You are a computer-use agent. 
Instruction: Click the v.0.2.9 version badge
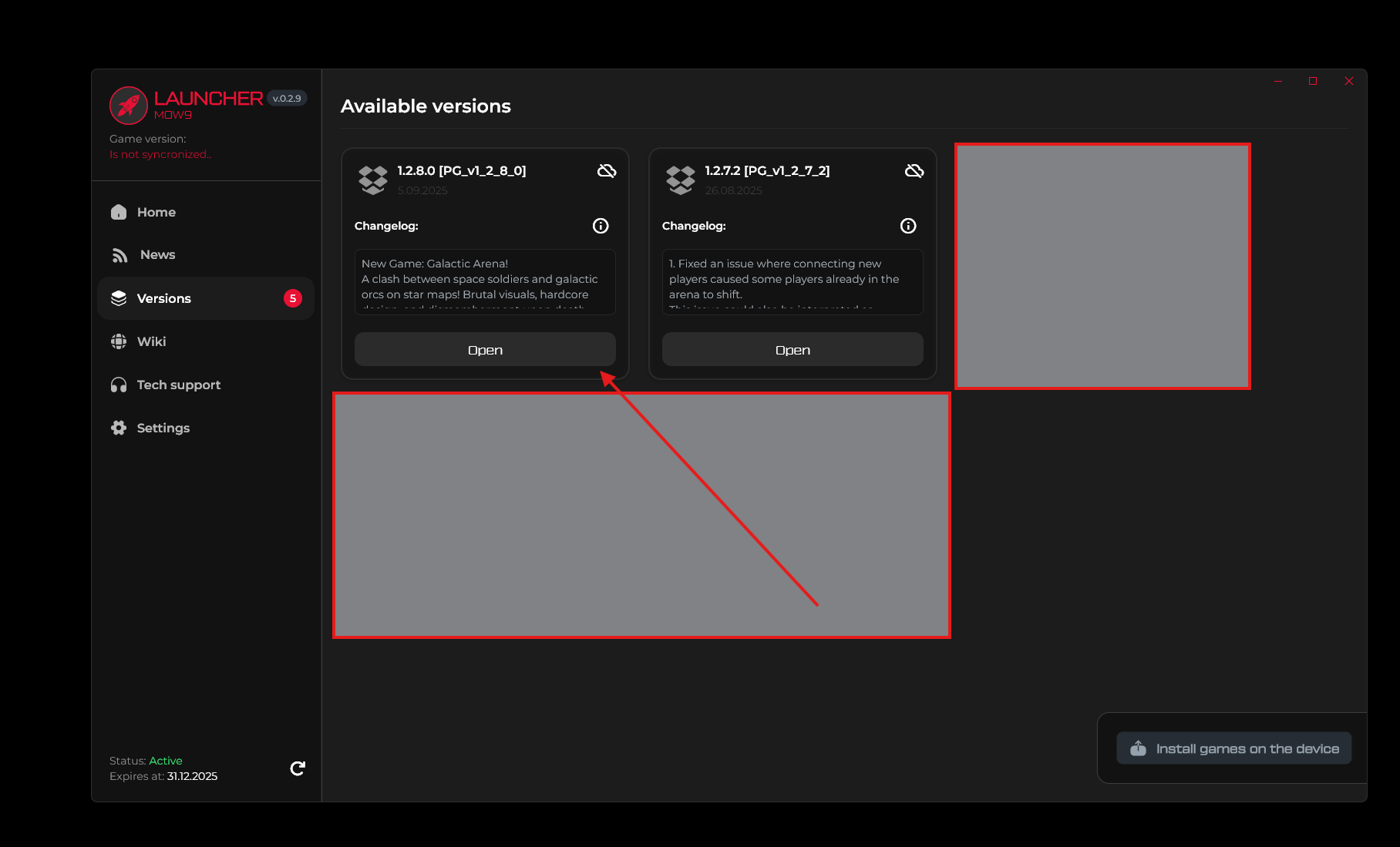(x=287, y=99)
